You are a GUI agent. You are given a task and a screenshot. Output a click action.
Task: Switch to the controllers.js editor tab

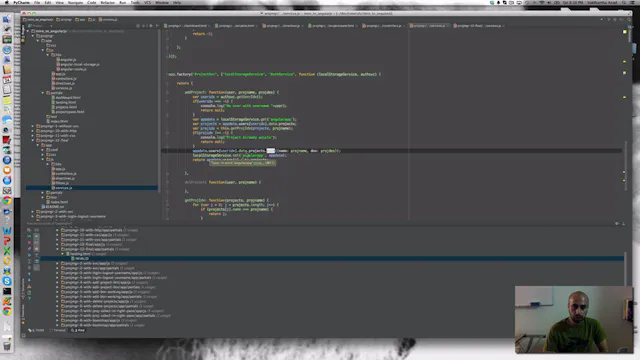click(x=384, y=26)
